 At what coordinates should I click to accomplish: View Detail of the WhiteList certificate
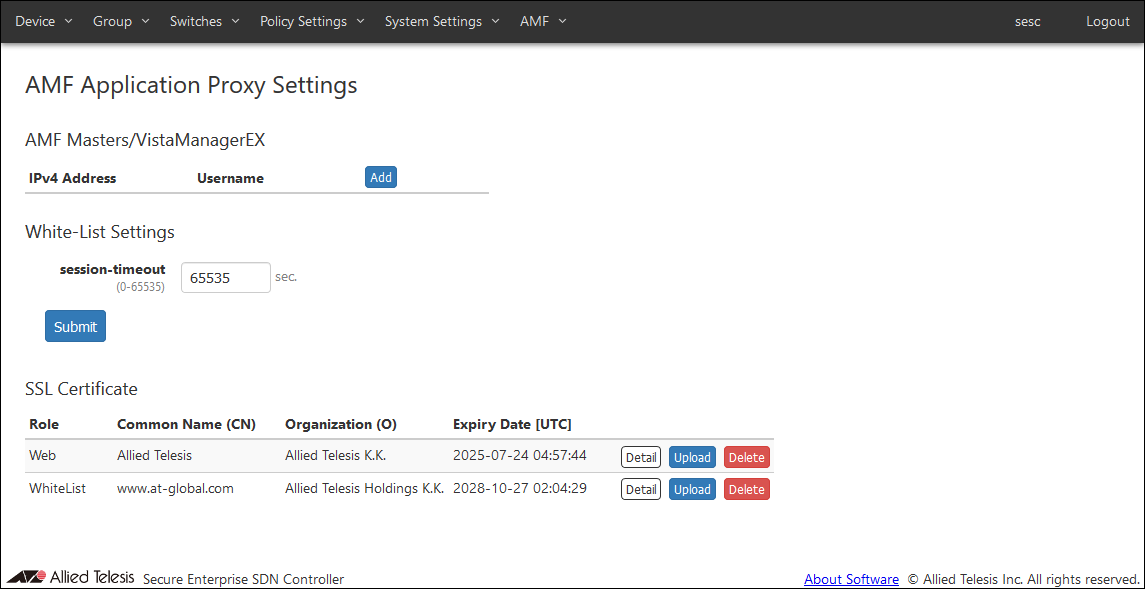click(x=641, y=489)
